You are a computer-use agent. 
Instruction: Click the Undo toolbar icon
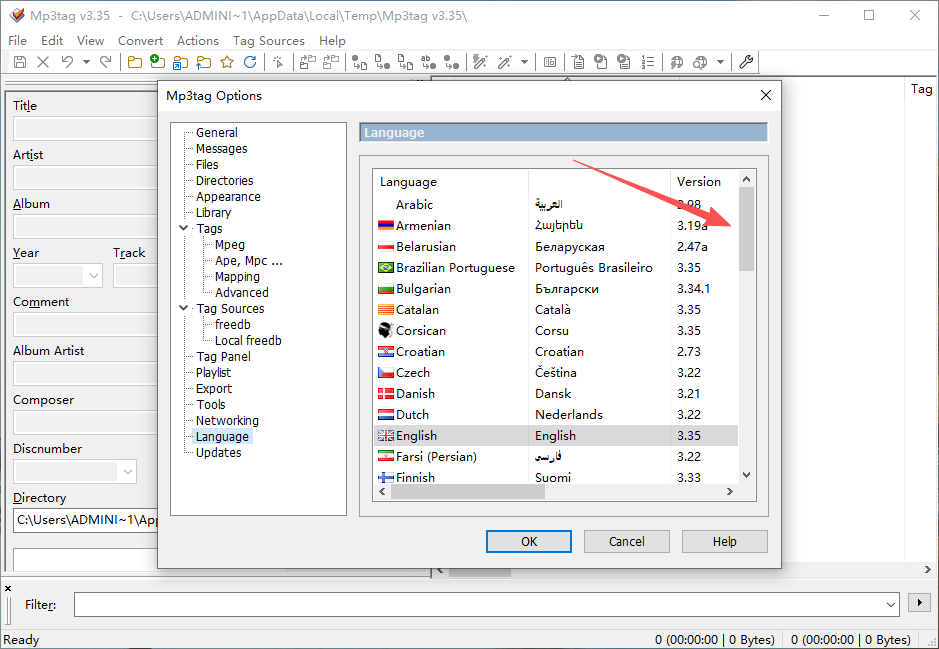pyautogui.click(x=67, y=62)
